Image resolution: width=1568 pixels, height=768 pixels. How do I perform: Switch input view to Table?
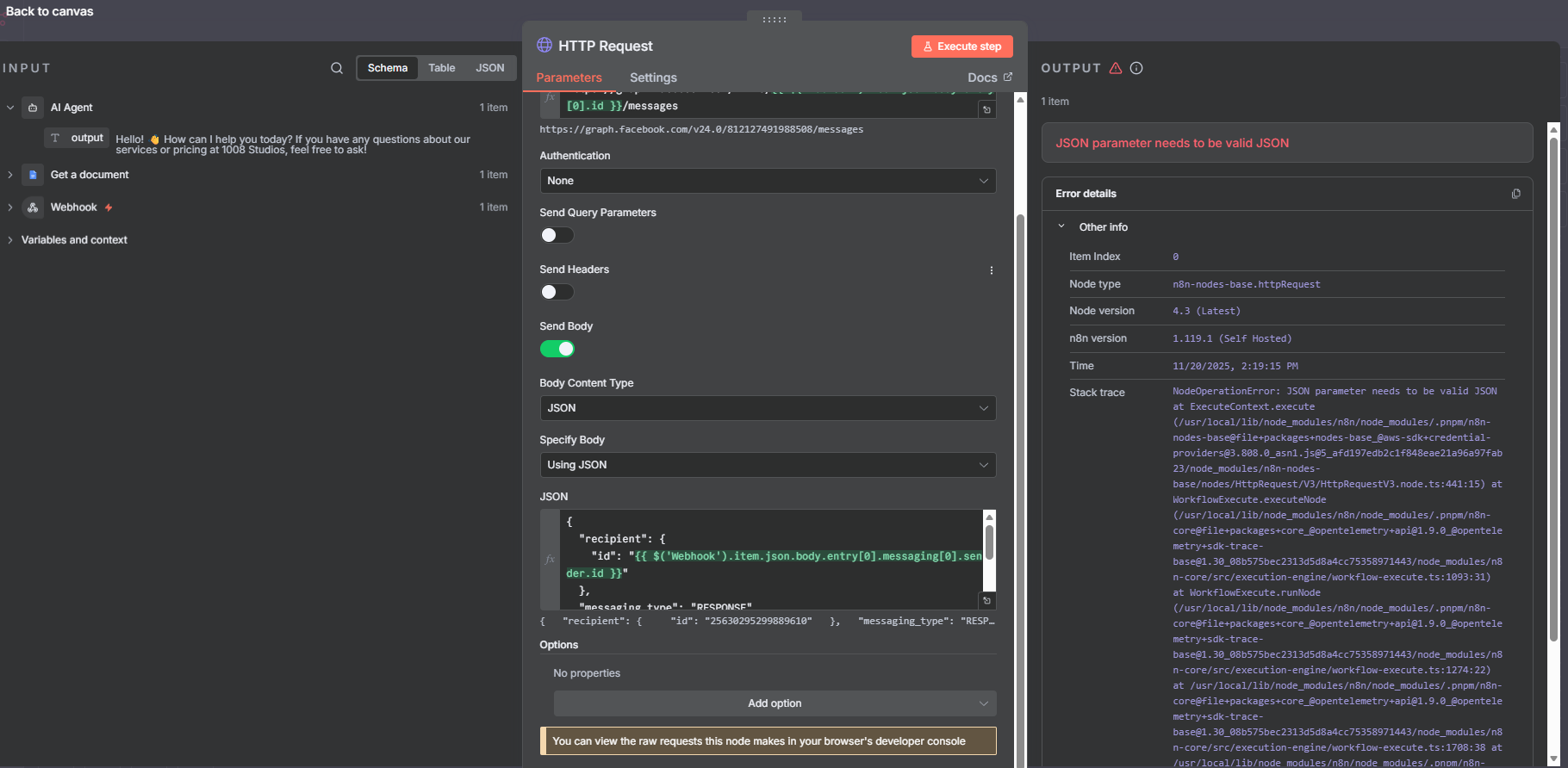click(442, 68)
